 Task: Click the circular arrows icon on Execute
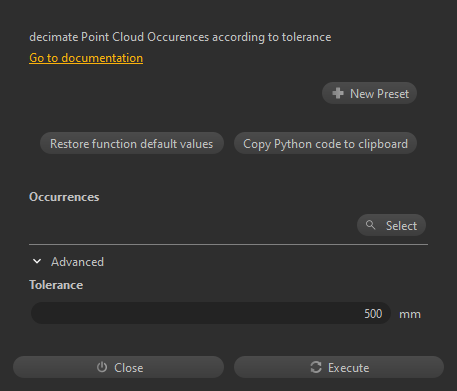pyautogui.click(x=316, y=367)
